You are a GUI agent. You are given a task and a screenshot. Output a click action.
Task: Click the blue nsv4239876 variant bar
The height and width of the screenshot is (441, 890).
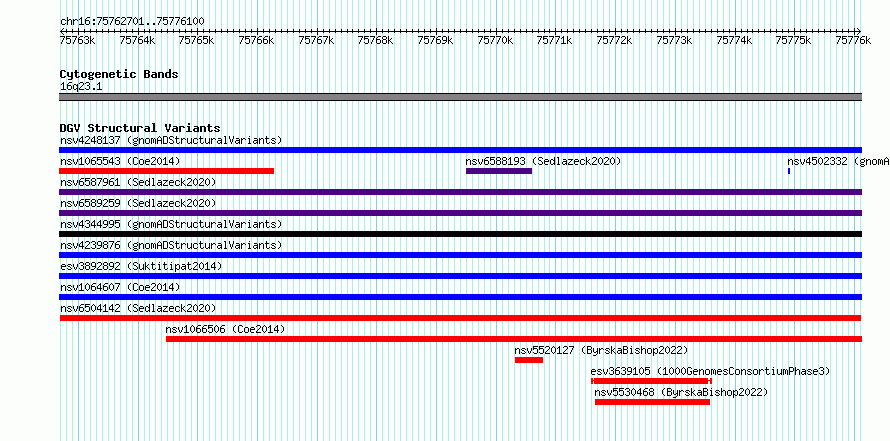coord(460,255)
